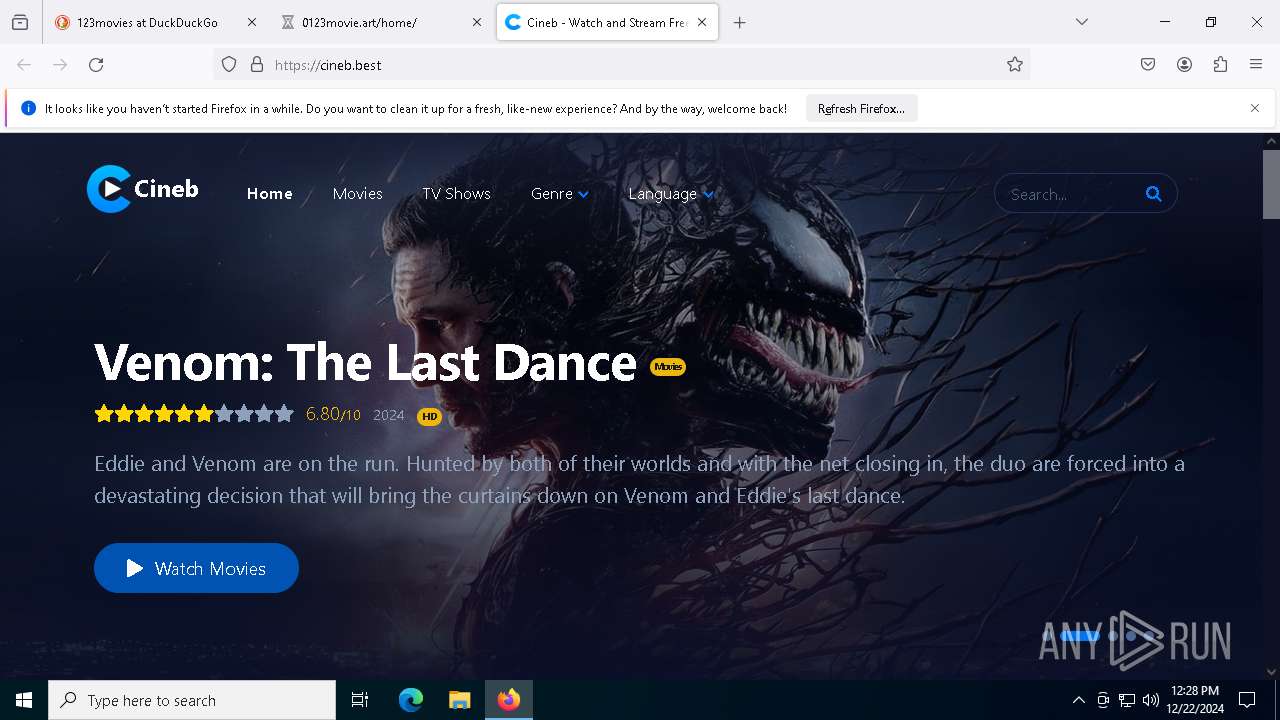Close the 123movies at DuckDuckGo tab
This screenshot has width=1280, height=720.
click(x=251, y=22)
